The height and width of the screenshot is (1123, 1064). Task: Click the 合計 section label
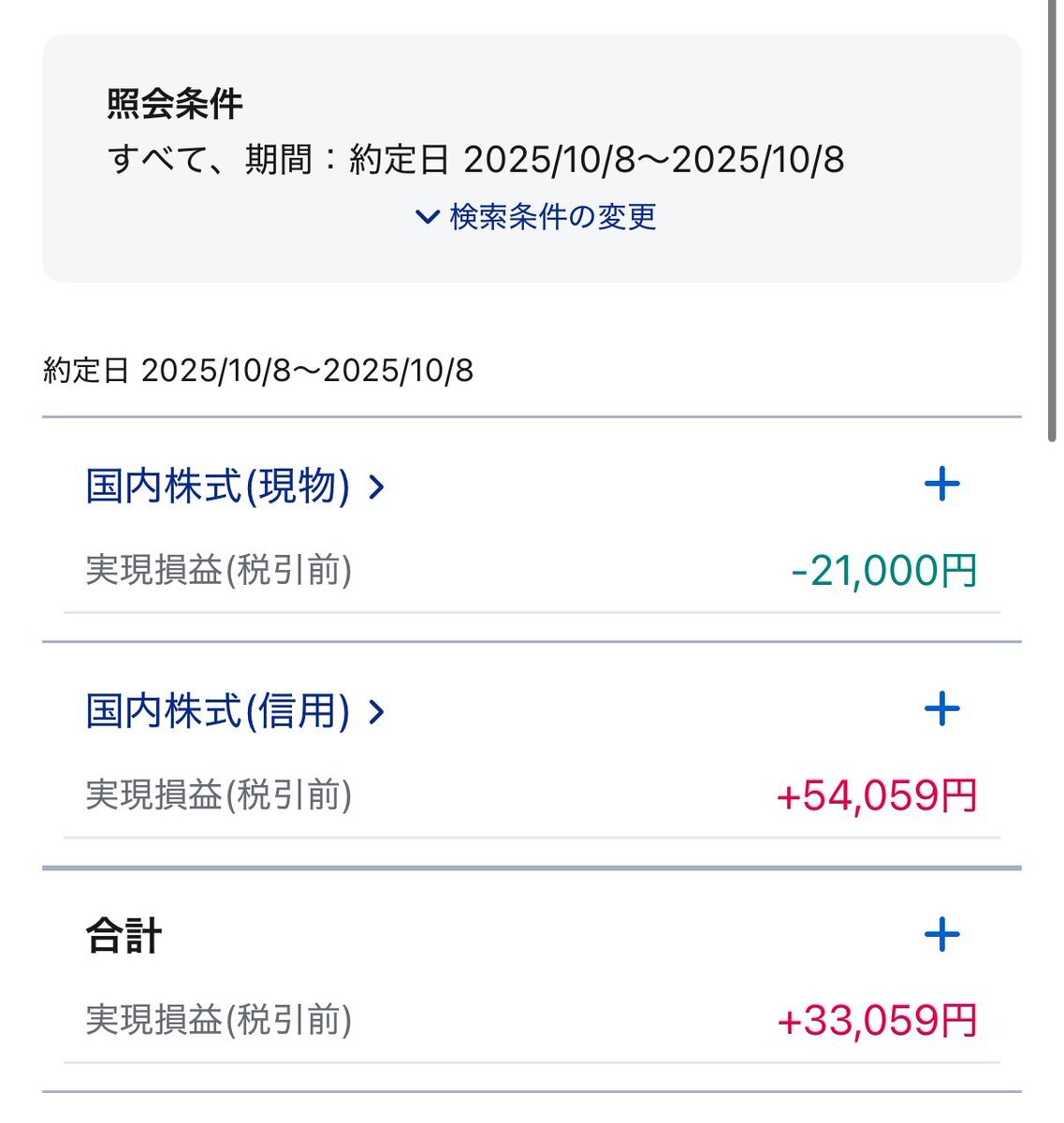pyautogui.click(x=124, y=936)
